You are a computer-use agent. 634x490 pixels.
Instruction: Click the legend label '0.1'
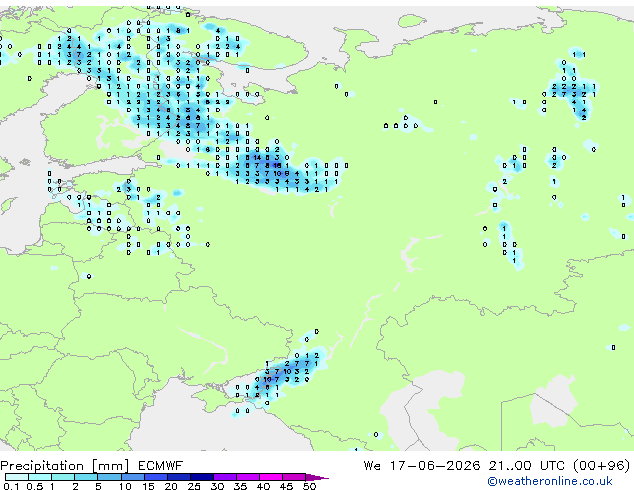pyautogui.click(x=11, y=486)
